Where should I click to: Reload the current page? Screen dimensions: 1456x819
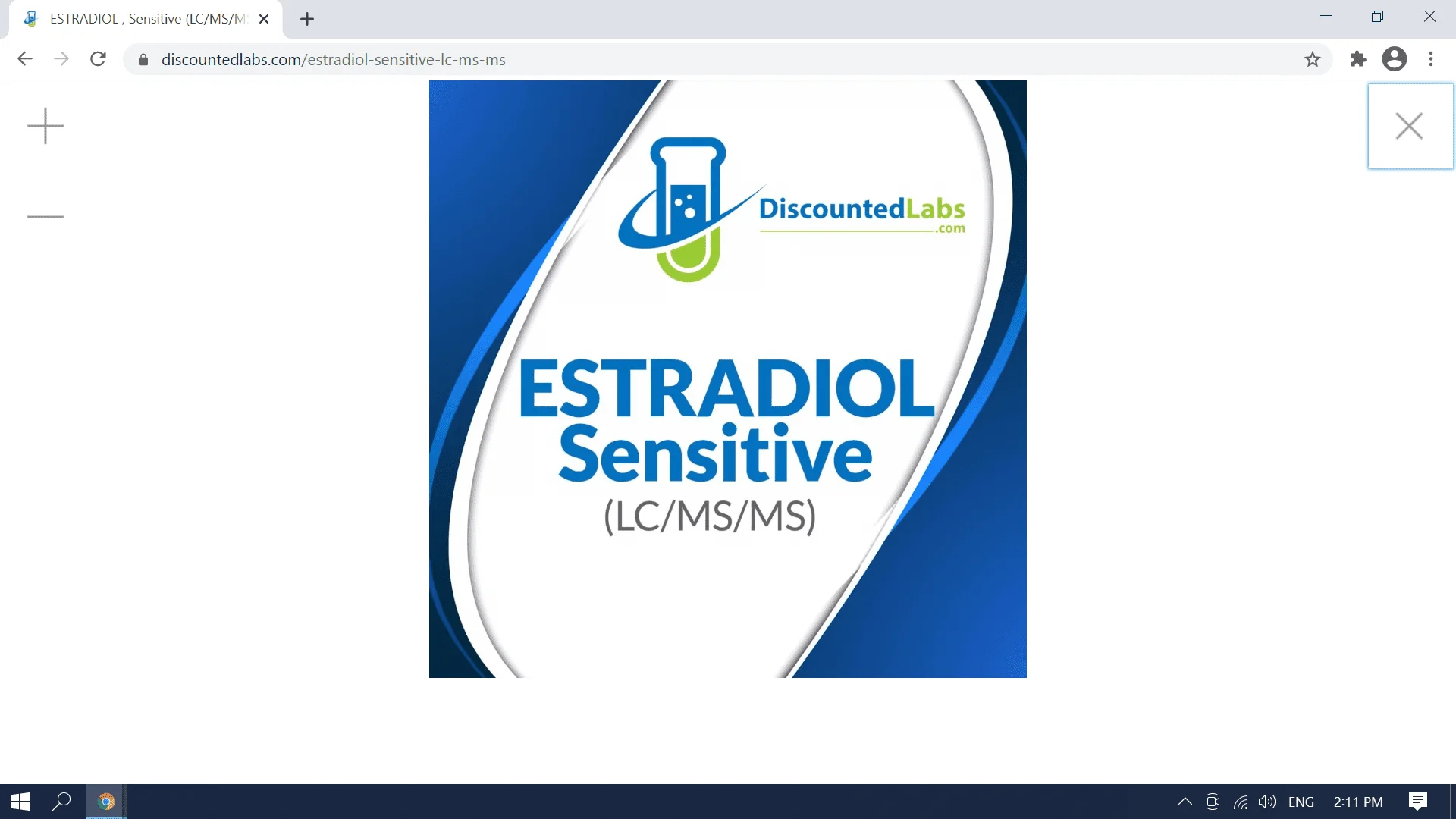click(x=98, y=59)
